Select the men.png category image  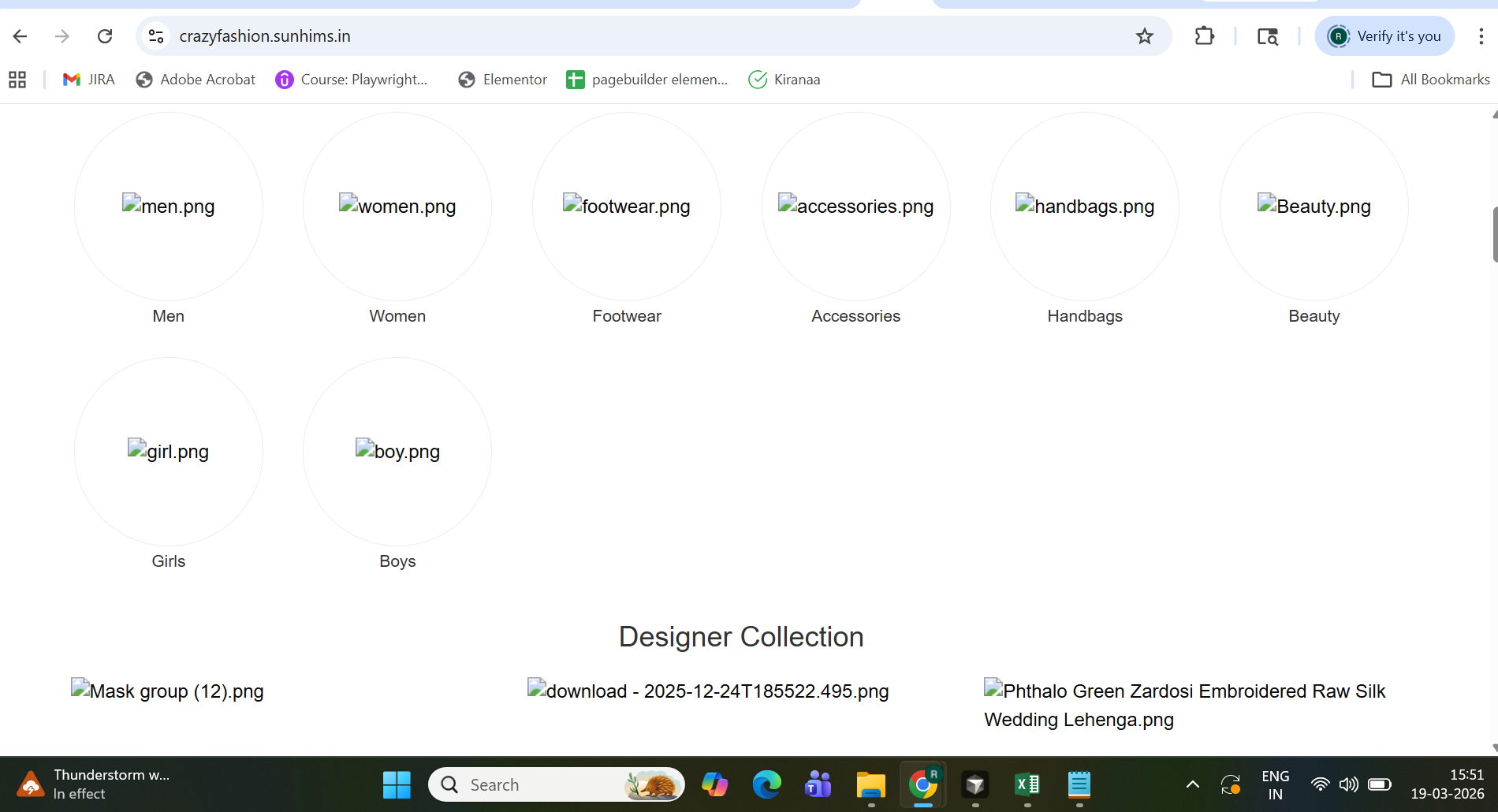click(169, 206)
